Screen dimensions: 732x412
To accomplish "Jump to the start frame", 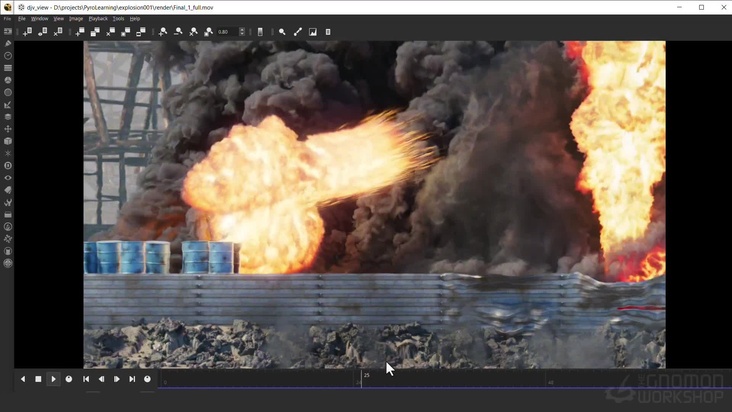I will [86, 379].
